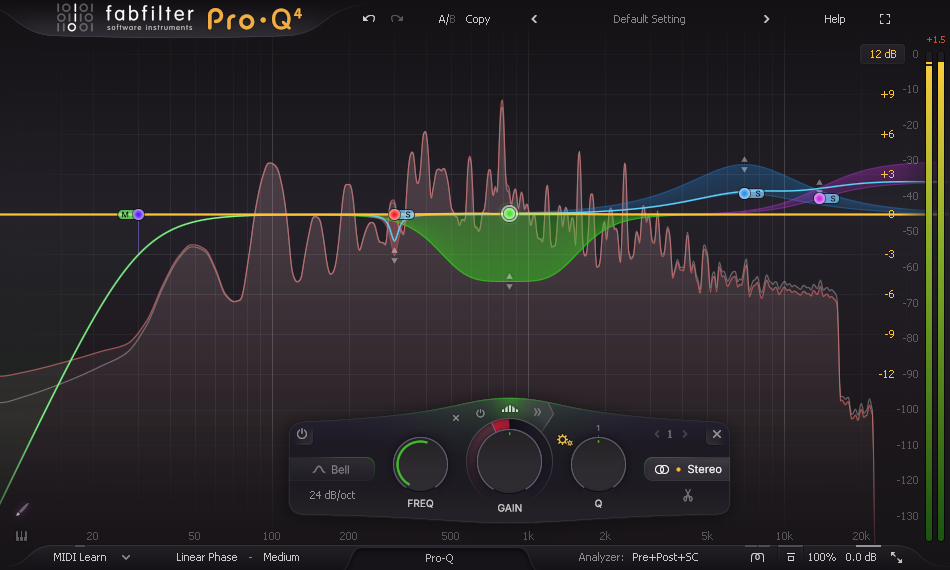Expand the dynamics settings double-chevron
Screen dimensions: 950x570
pyautogui.click(x=537, y=412)
